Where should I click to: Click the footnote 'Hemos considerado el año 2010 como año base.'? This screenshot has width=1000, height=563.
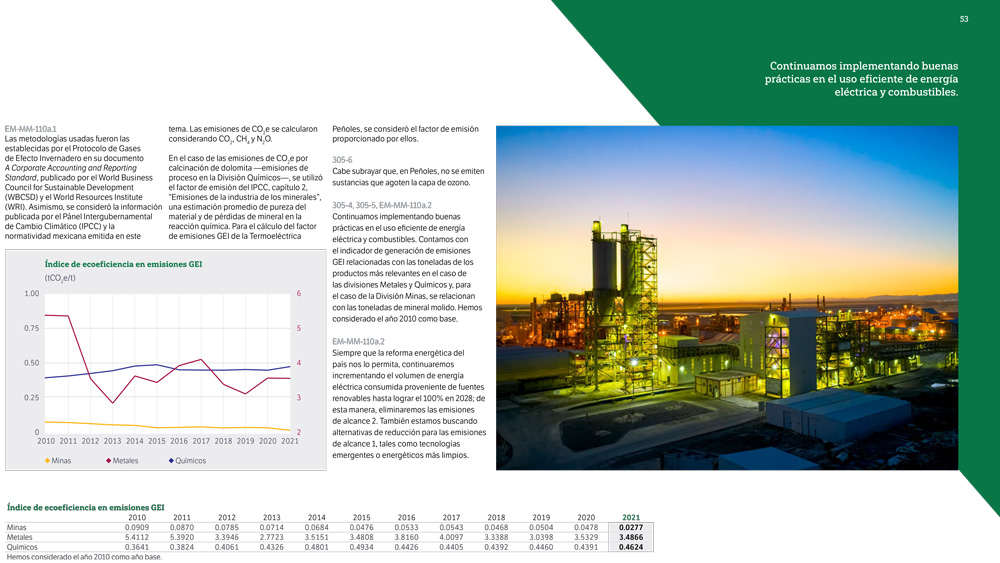[x=84, y=557]
